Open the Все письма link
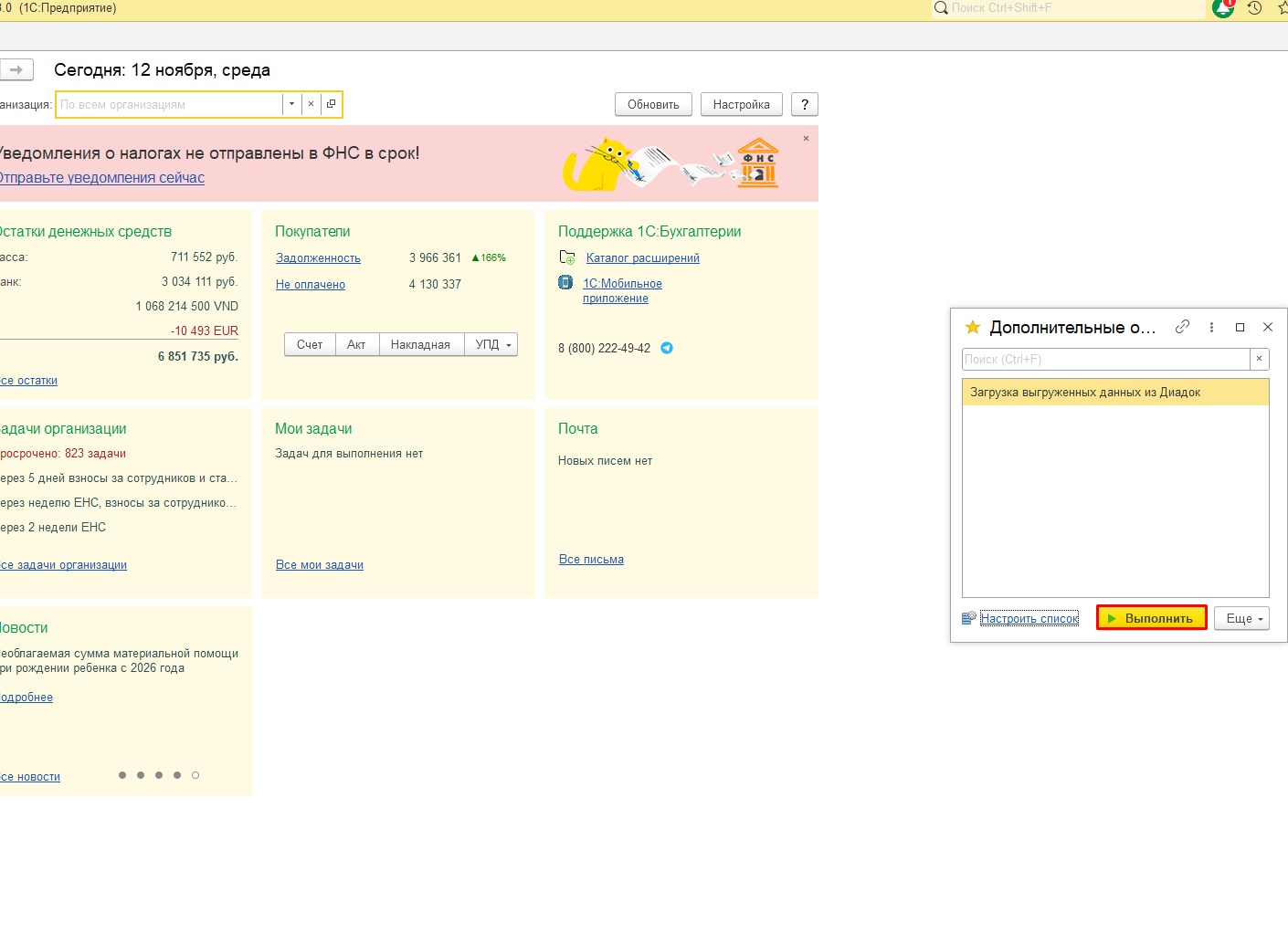This screenshot has width=1288, height=934. tap(591, 560)
